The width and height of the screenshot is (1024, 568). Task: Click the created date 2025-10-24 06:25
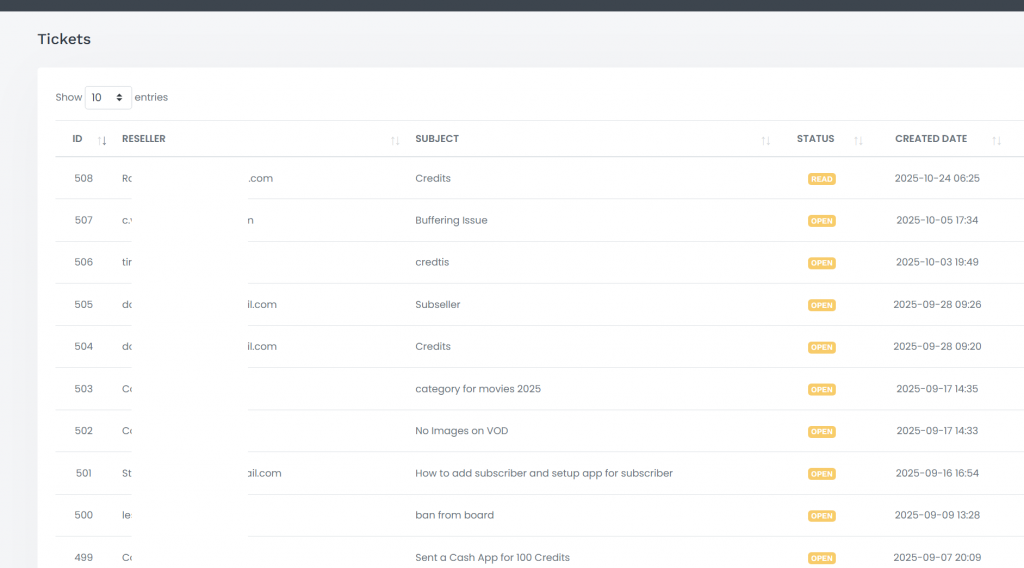[937, 178]
